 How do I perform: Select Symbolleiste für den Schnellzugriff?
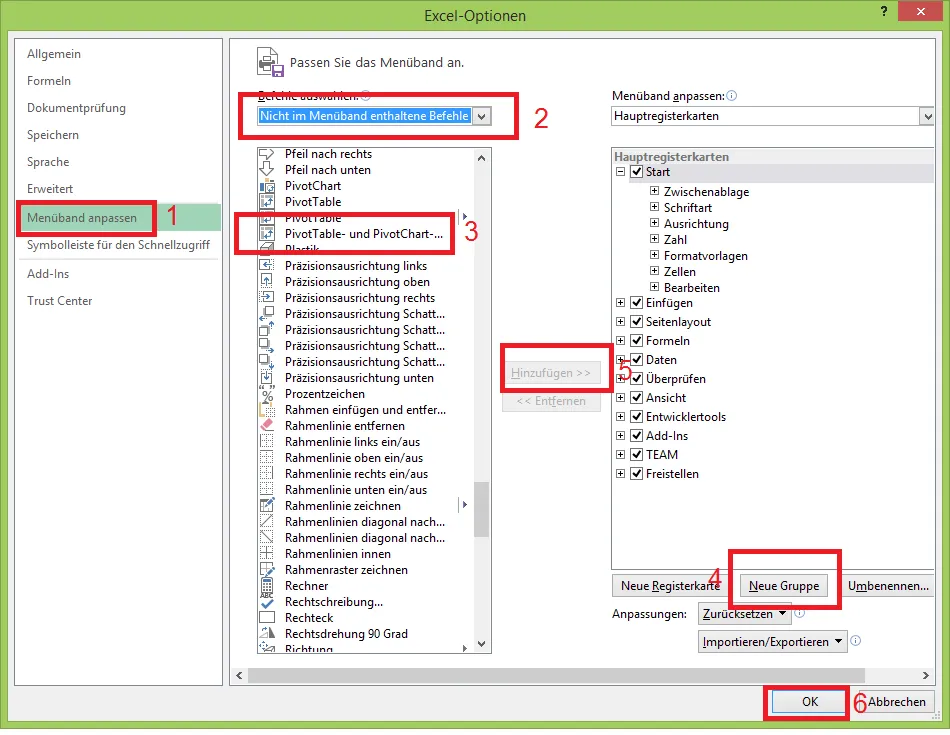(118, 245)
